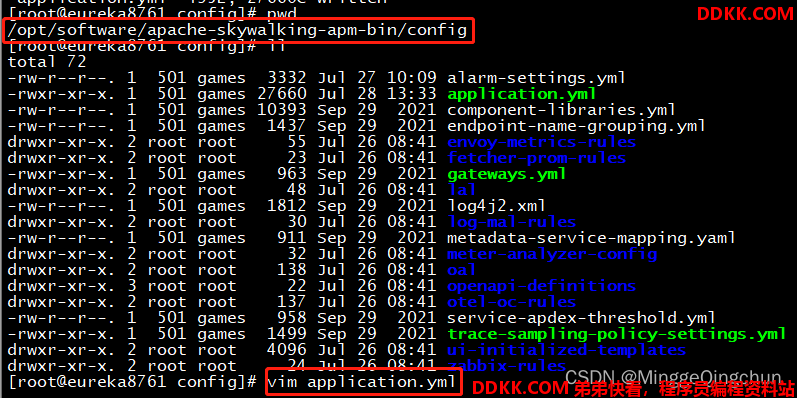Select the component-libraries.yml file name

[561, 110]
